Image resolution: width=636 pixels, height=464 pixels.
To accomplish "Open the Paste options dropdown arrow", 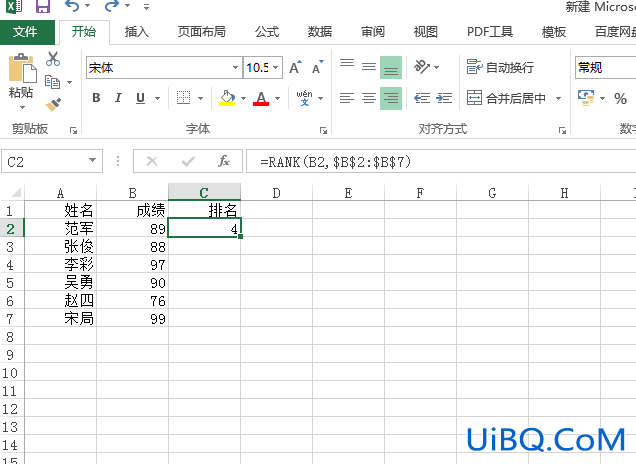I will pos(22,107).
